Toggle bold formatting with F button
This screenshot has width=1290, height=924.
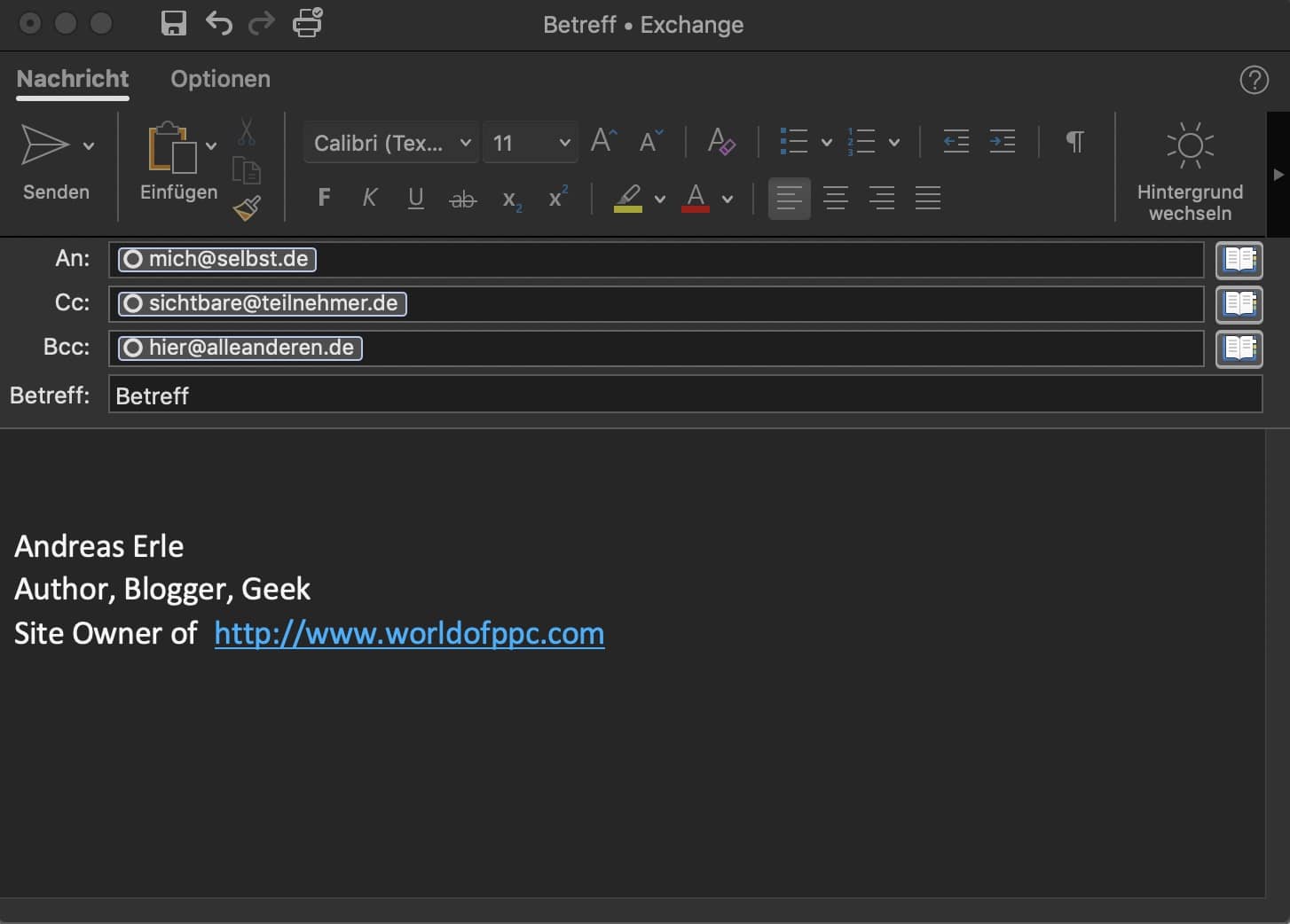[324, 198]
